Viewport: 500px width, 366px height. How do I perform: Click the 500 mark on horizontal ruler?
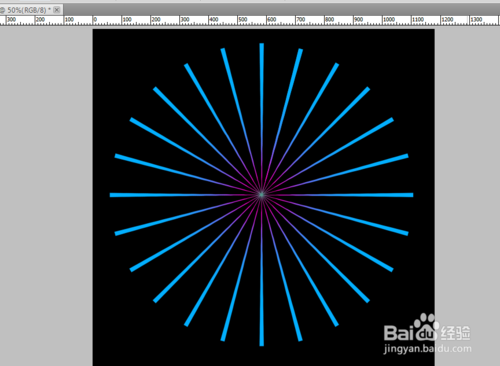coord(243,20)
